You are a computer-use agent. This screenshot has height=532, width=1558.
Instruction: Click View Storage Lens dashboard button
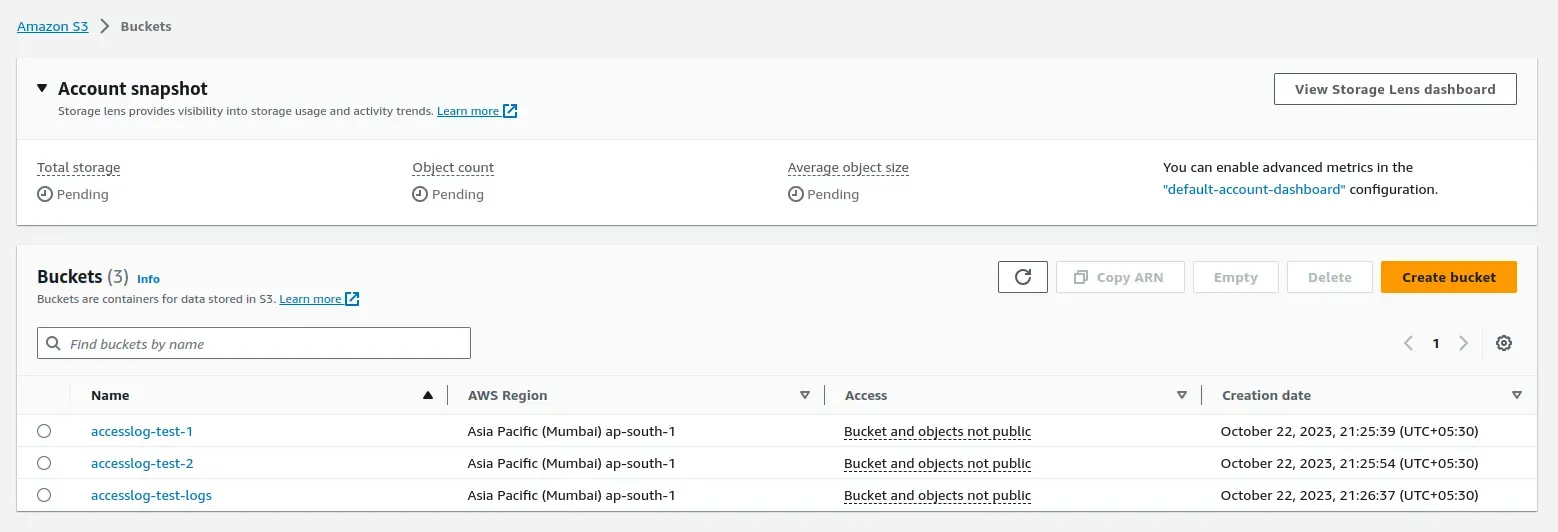[x=1394, y=89]
